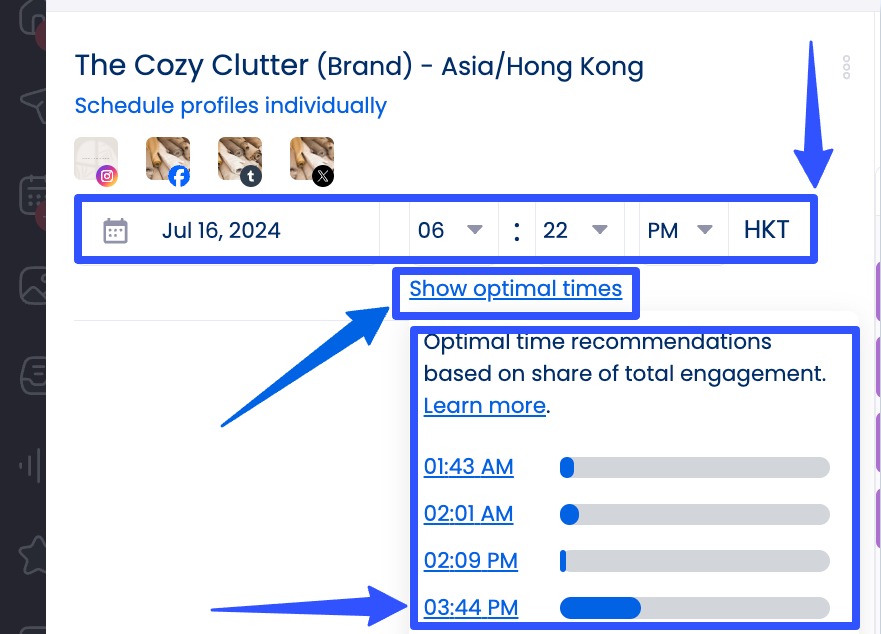
Task: Click the 'Jul 16, 2024' date field
Action: tap(221, 231)
